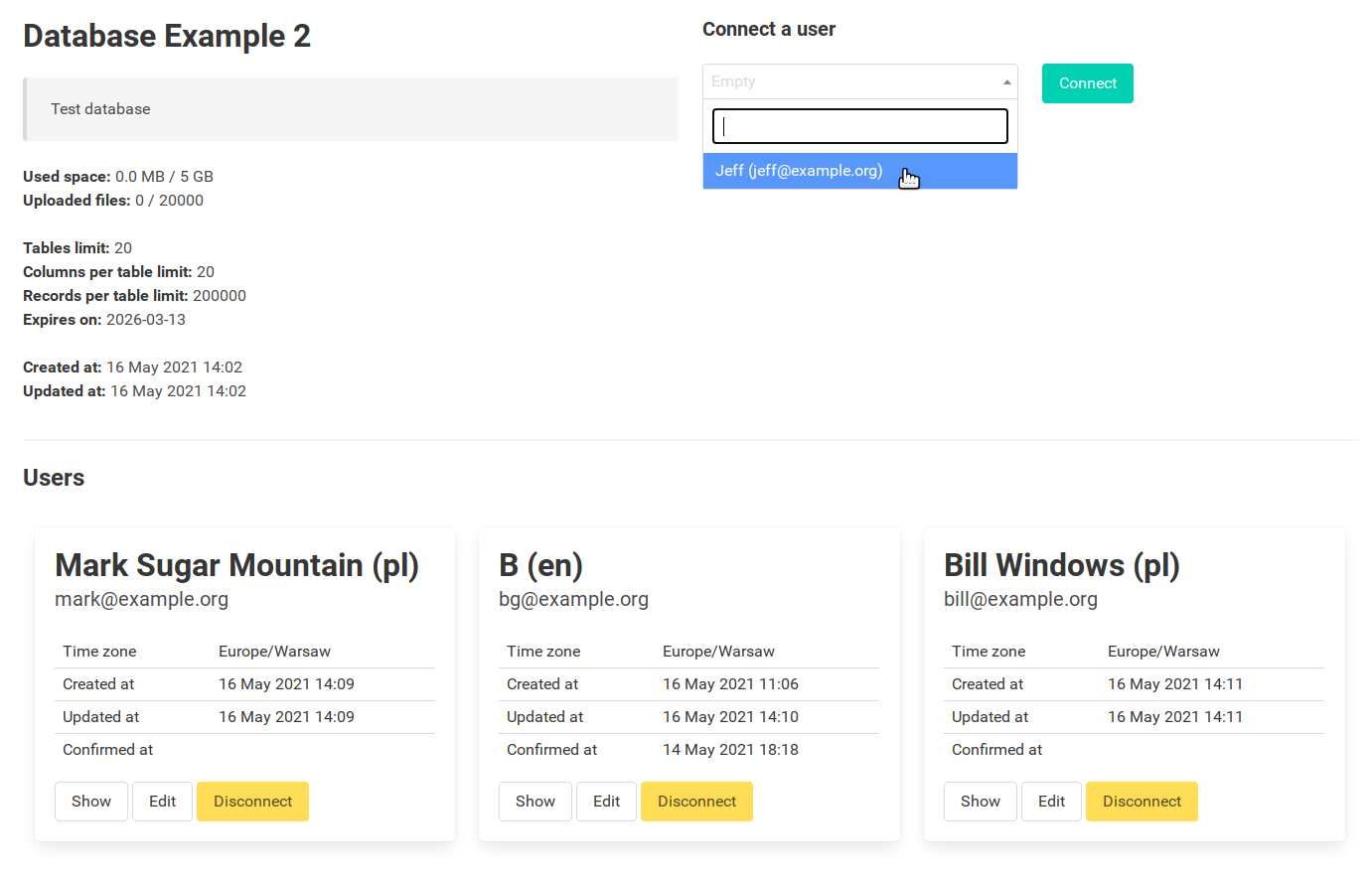1372x882 pixels.
Task: Edit Bill Windows user
Action: 1051,802
